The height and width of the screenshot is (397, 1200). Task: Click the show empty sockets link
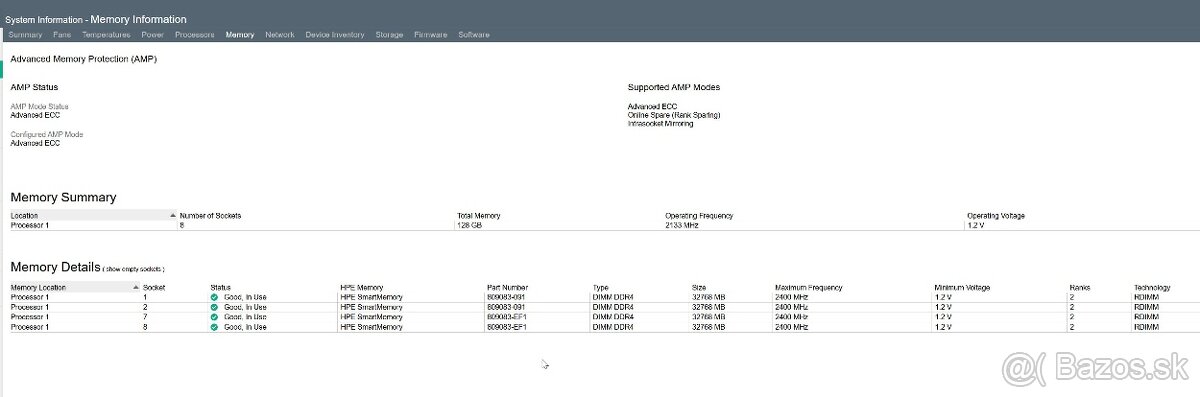[x=135, y=270]
